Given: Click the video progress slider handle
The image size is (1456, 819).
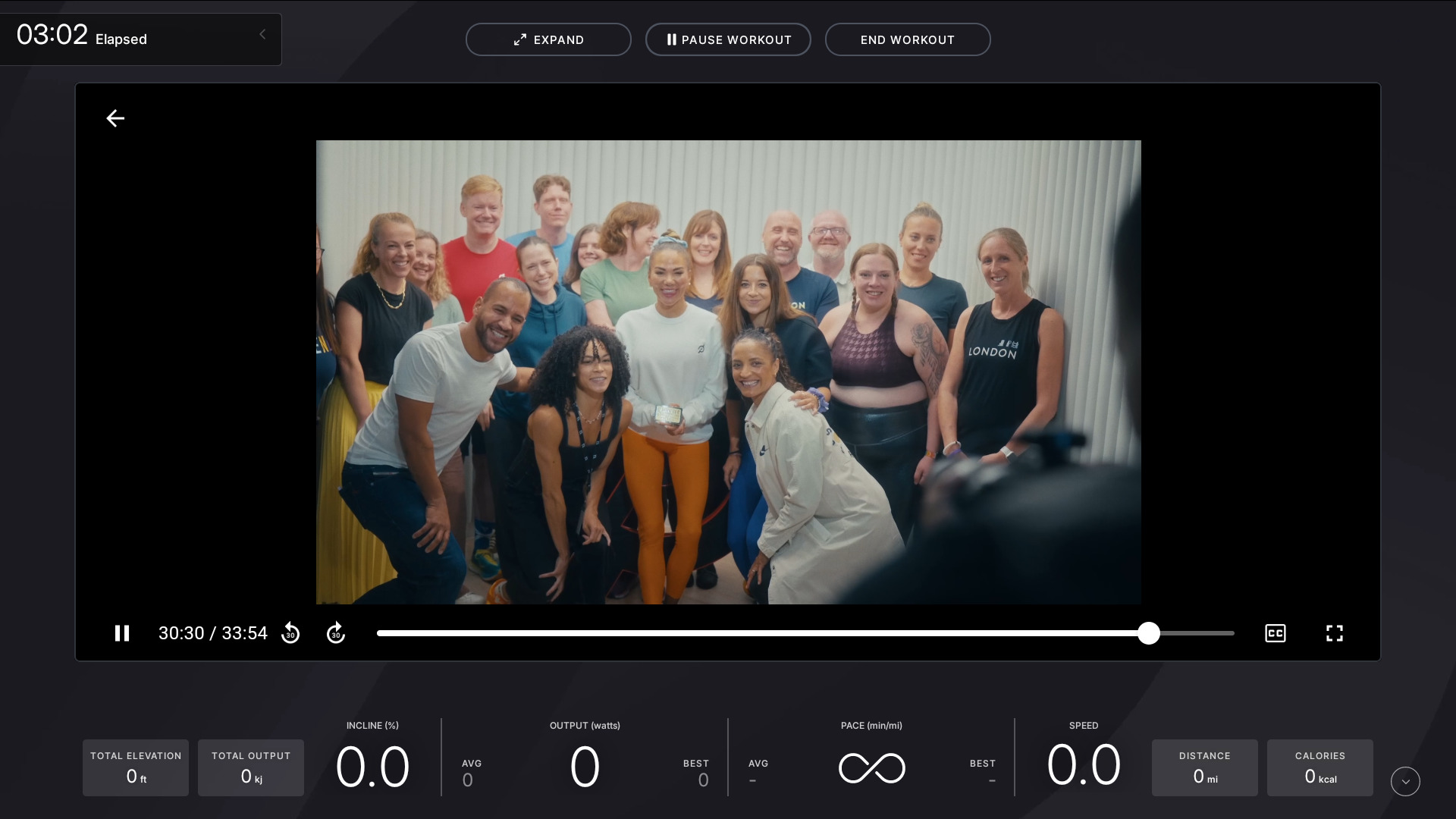Looking at the screenshot, I should pyautogui.click(x=1149, y=633).
